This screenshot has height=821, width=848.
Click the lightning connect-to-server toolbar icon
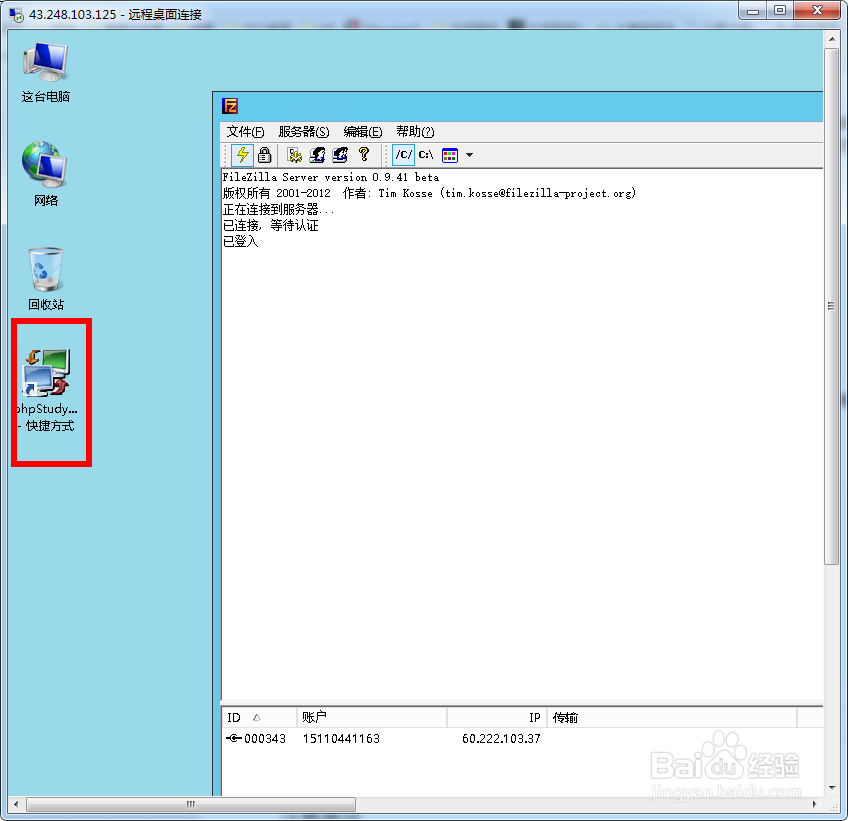(242, 155)
